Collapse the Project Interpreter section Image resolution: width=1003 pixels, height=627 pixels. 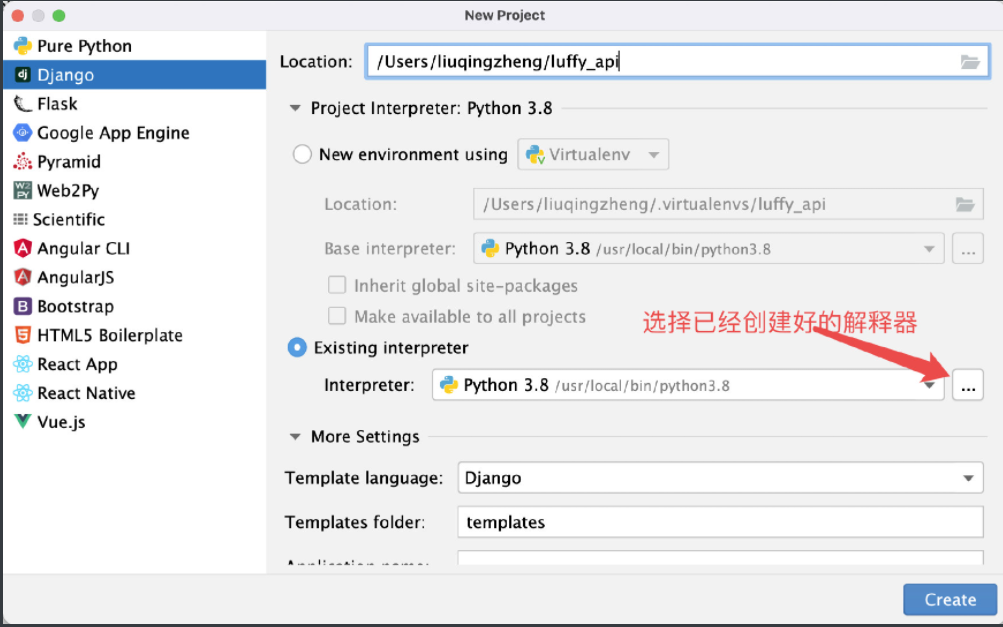(295, 108)
